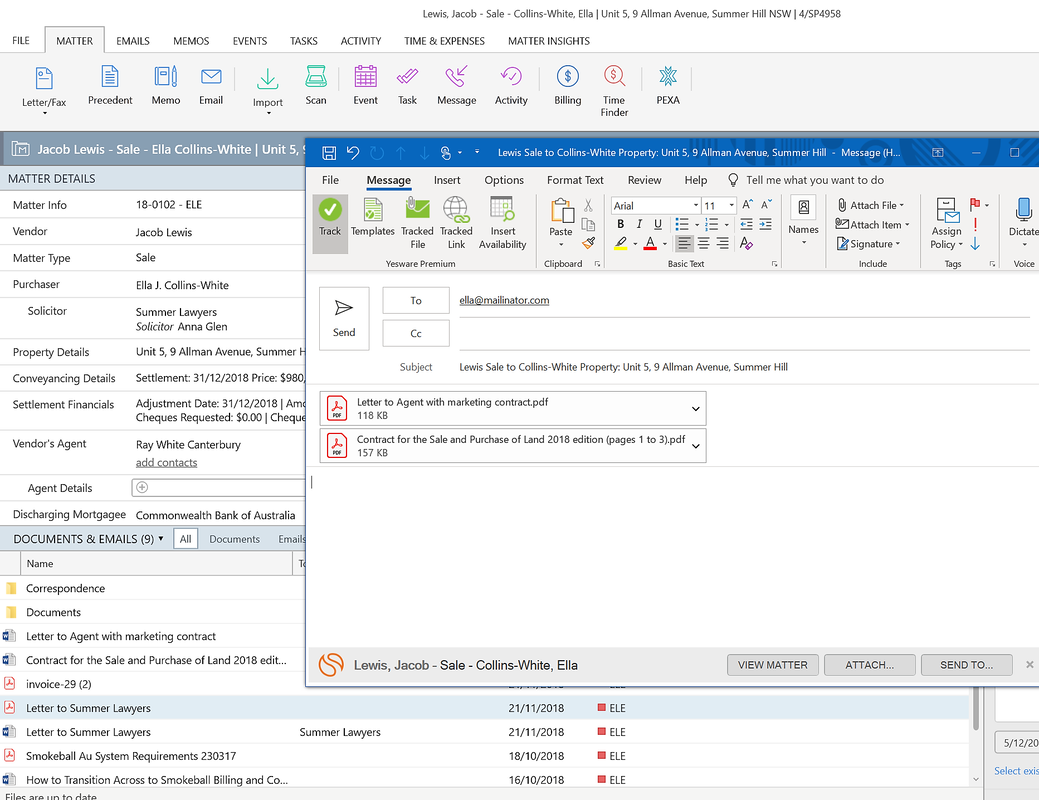Open the Insert tab in message window
1039x800 pixels.
pos(447,180)
